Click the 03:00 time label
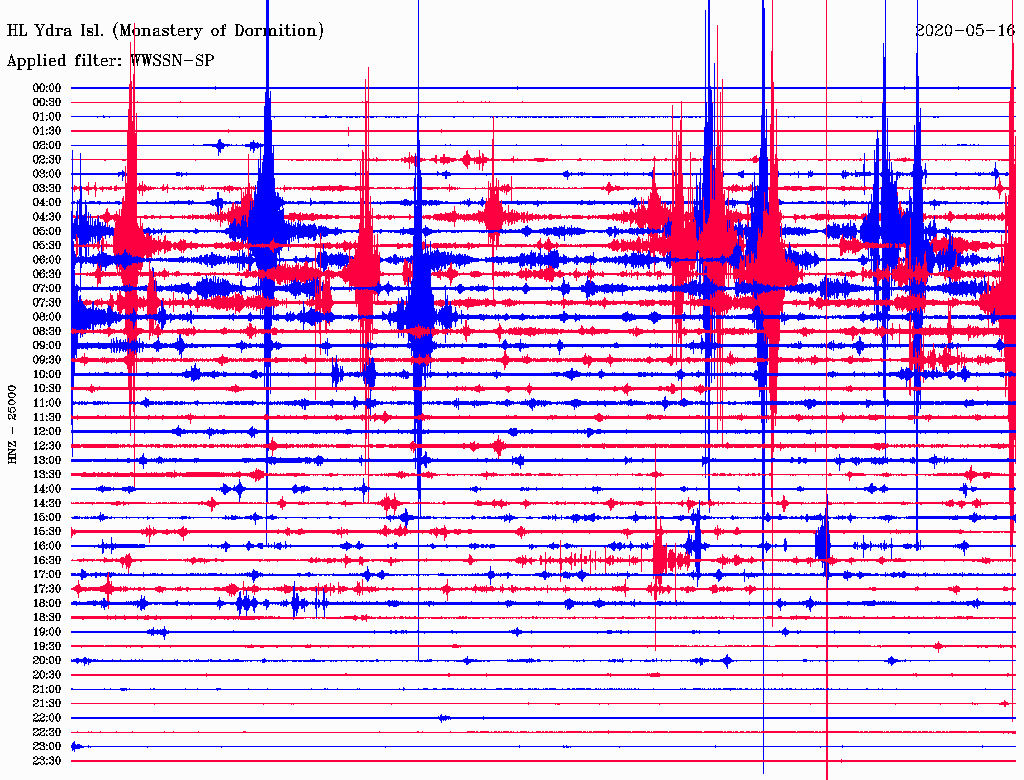 (x=47, y=174)
